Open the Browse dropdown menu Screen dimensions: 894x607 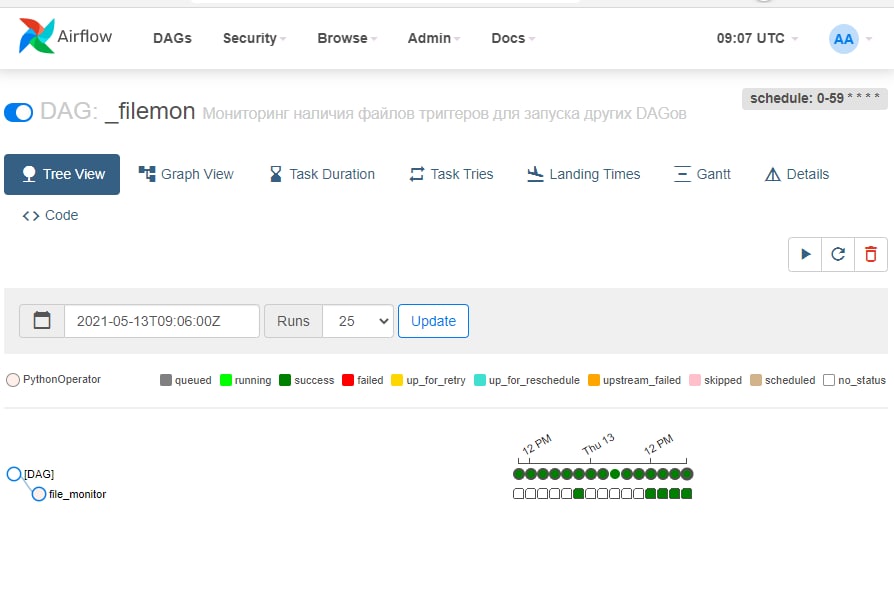coord(347,38)
